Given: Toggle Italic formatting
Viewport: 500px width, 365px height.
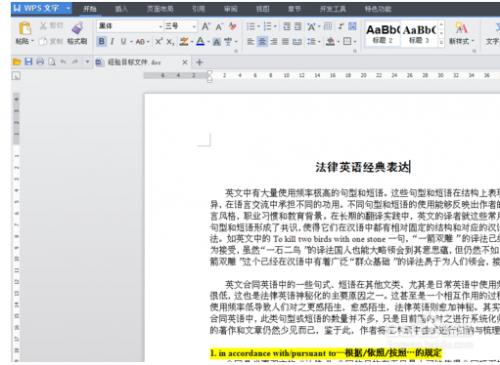Looking at the screenshot, I should coord(112,41).
